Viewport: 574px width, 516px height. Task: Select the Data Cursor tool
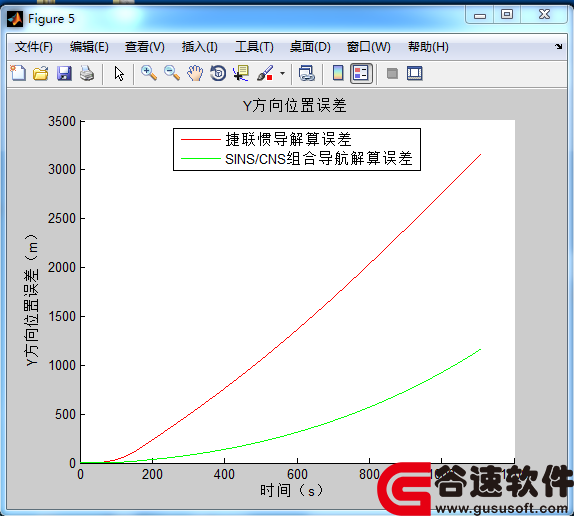(x=241, y=74)
